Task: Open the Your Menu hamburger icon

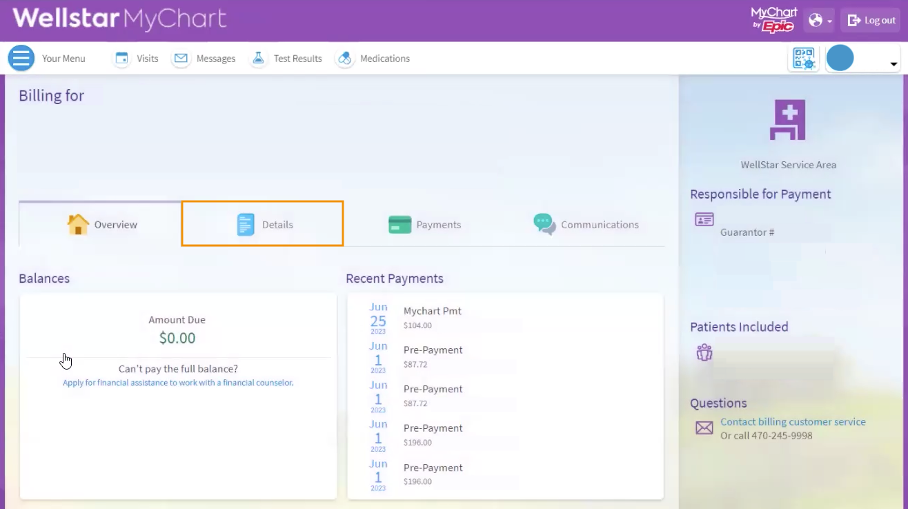Action: (21, 58)
